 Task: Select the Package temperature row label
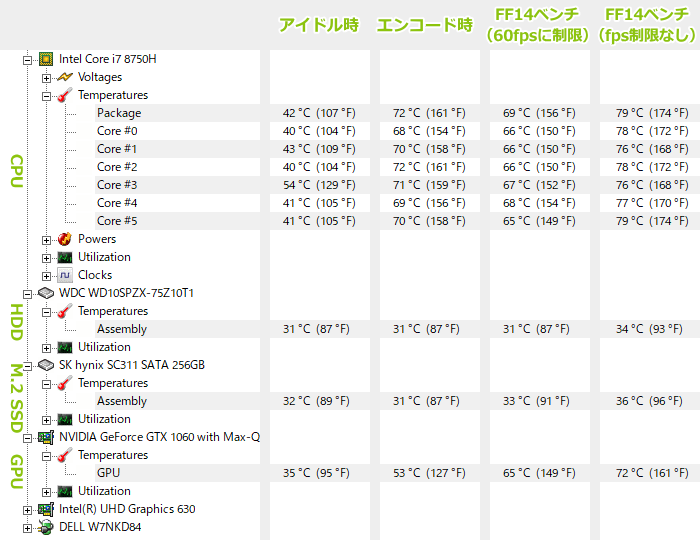pyautogui.click(x=119, y=113)
